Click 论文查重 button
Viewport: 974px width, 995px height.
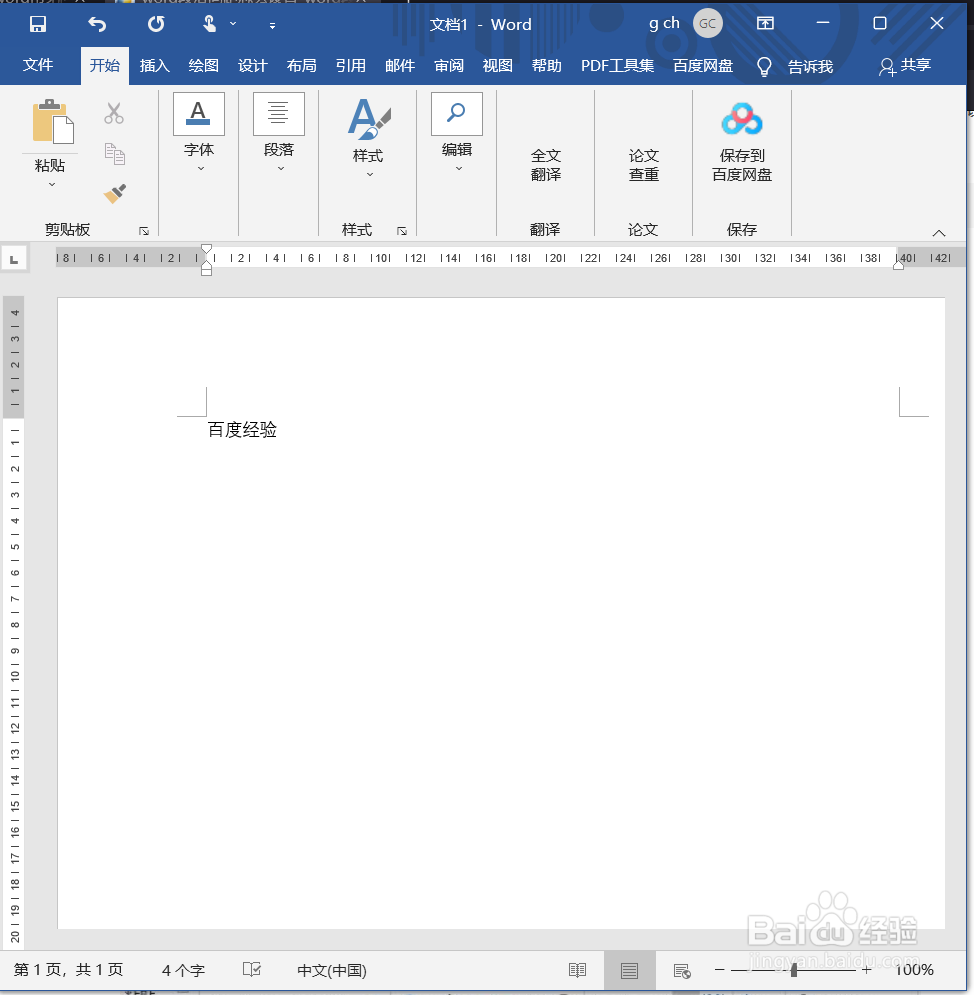point(644,165)
